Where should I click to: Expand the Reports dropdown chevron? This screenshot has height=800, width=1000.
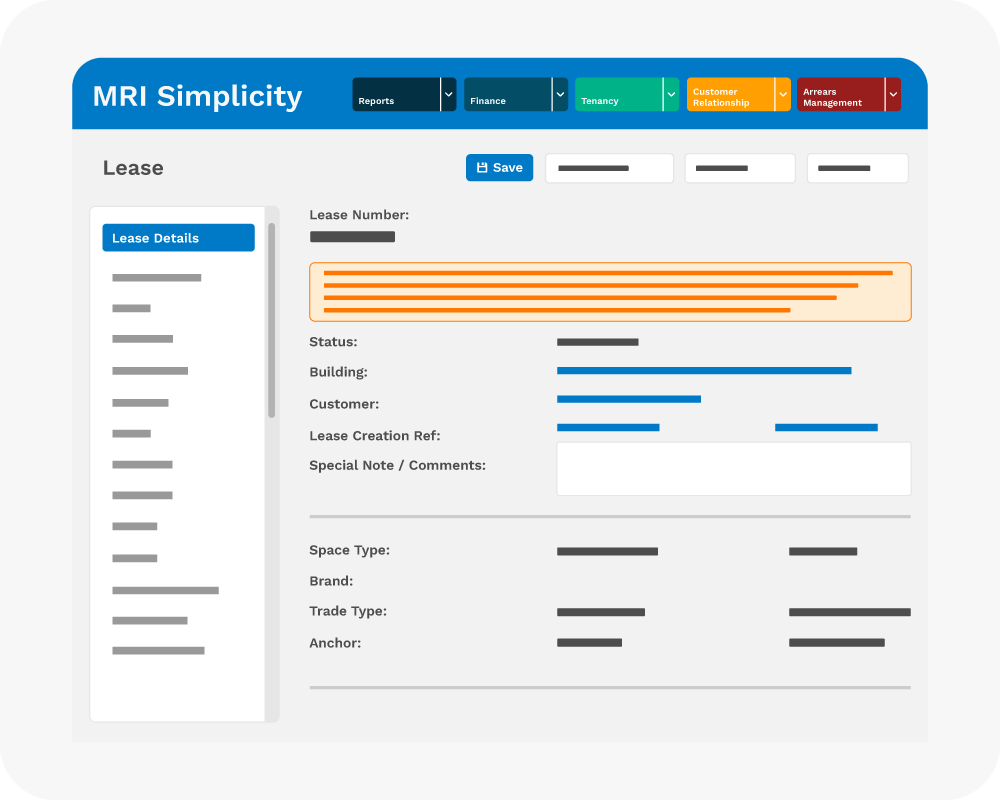click(448, 95)
